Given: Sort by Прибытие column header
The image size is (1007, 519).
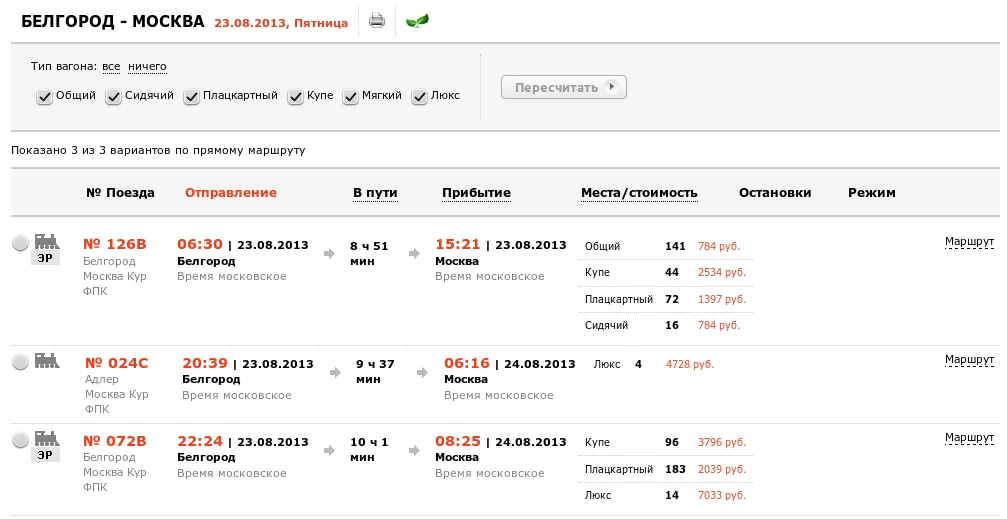Looking at the screenshot, I should click(476, 193).
